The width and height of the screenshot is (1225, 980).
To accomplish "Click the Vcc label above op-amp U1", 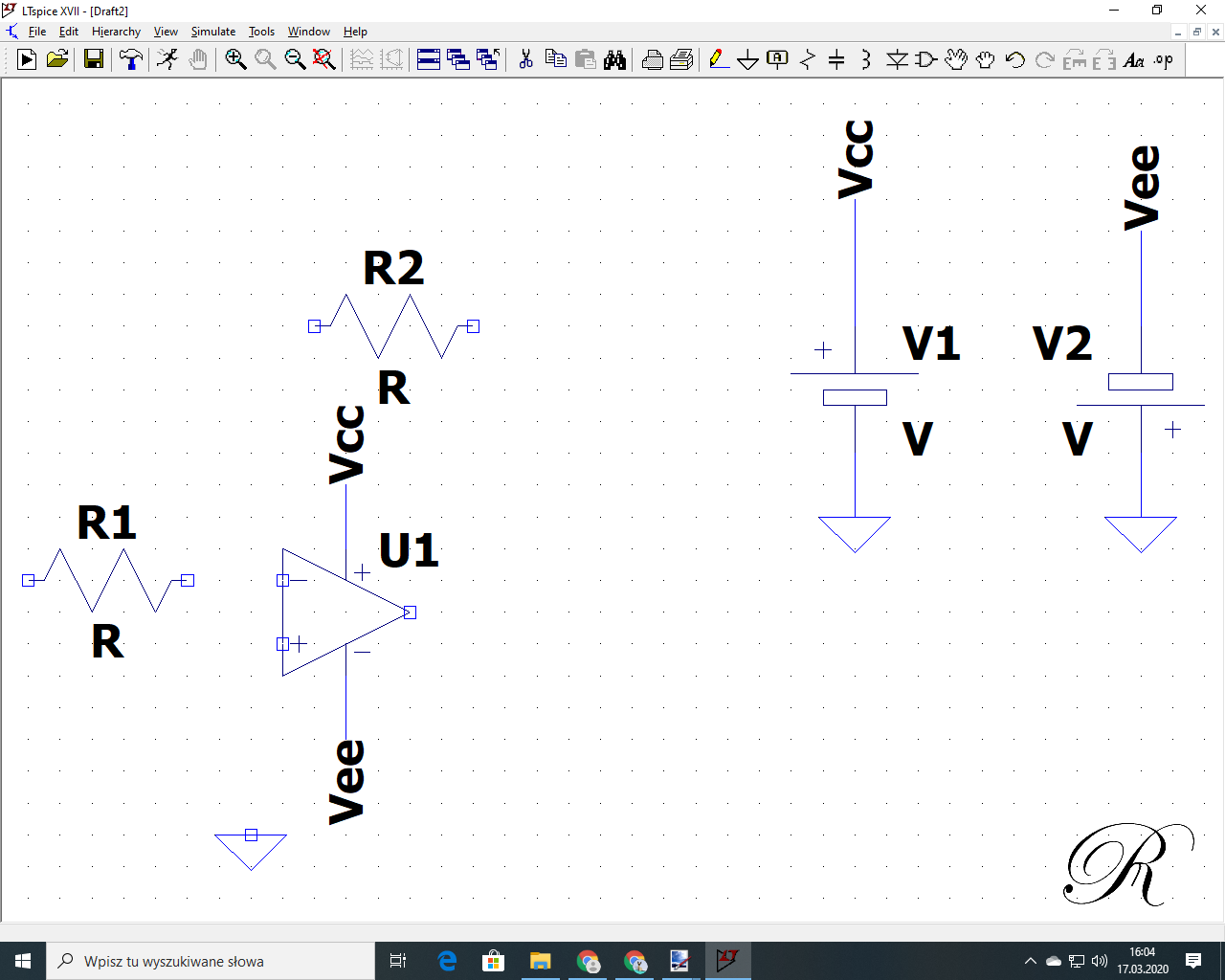I will click(346, 444).
